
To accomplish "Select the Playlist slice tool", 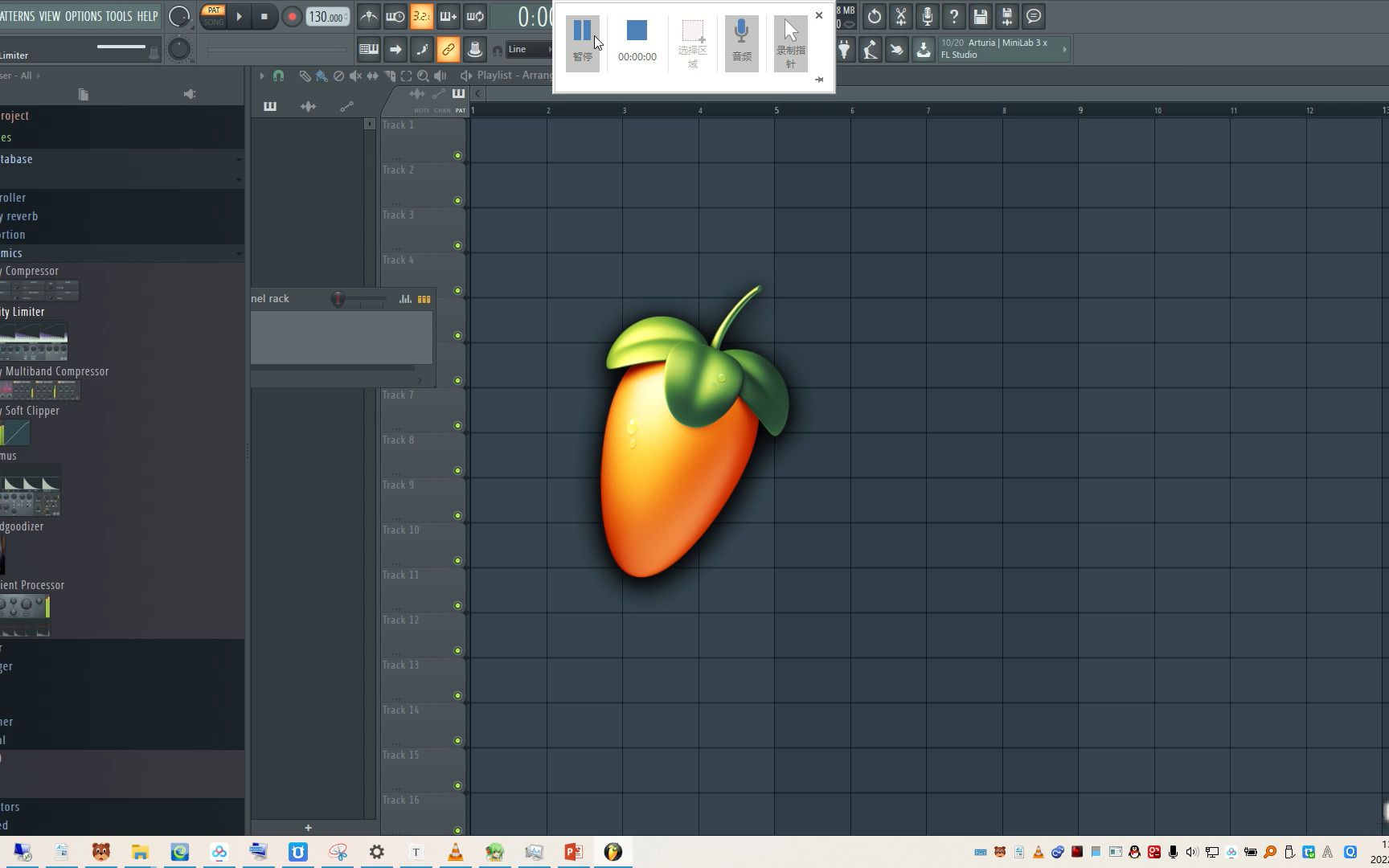I will [390, 76].
